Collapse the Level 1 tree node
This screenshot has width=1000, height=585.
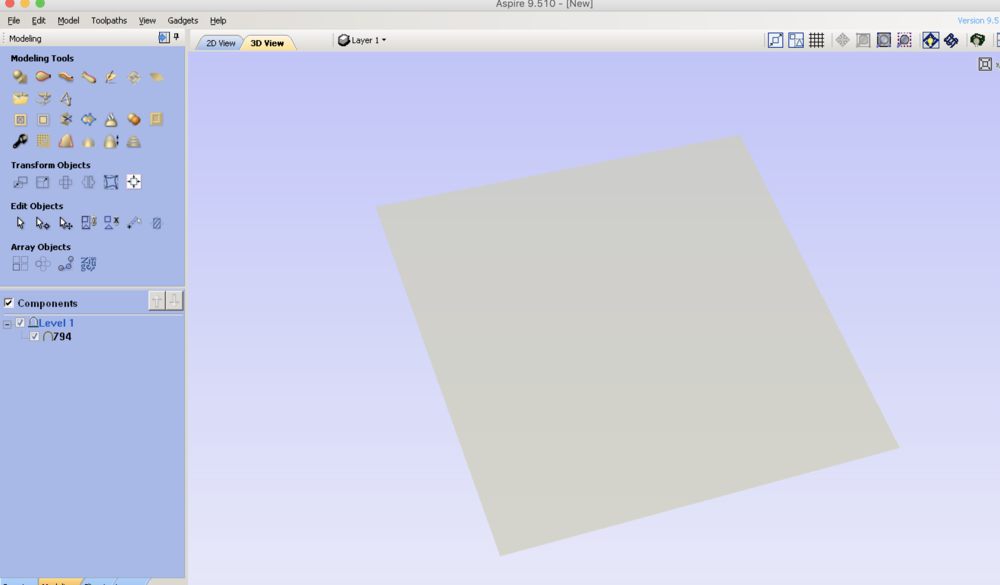[x=8, y=324]
